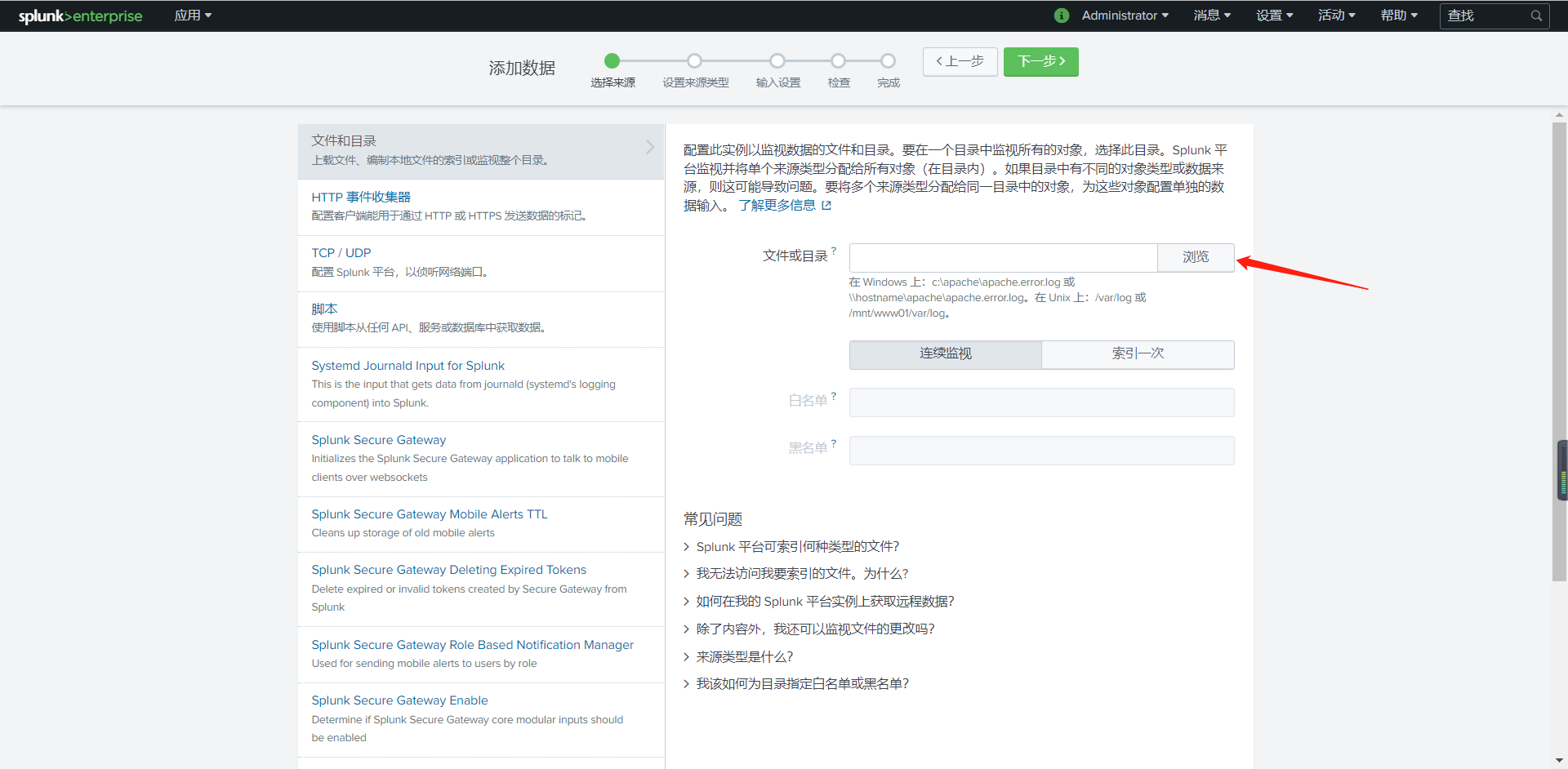Expand FAQ: 我无法访问我要索引的文件
The width and height of the screenshot is (1568, 769).
(796, 574)
